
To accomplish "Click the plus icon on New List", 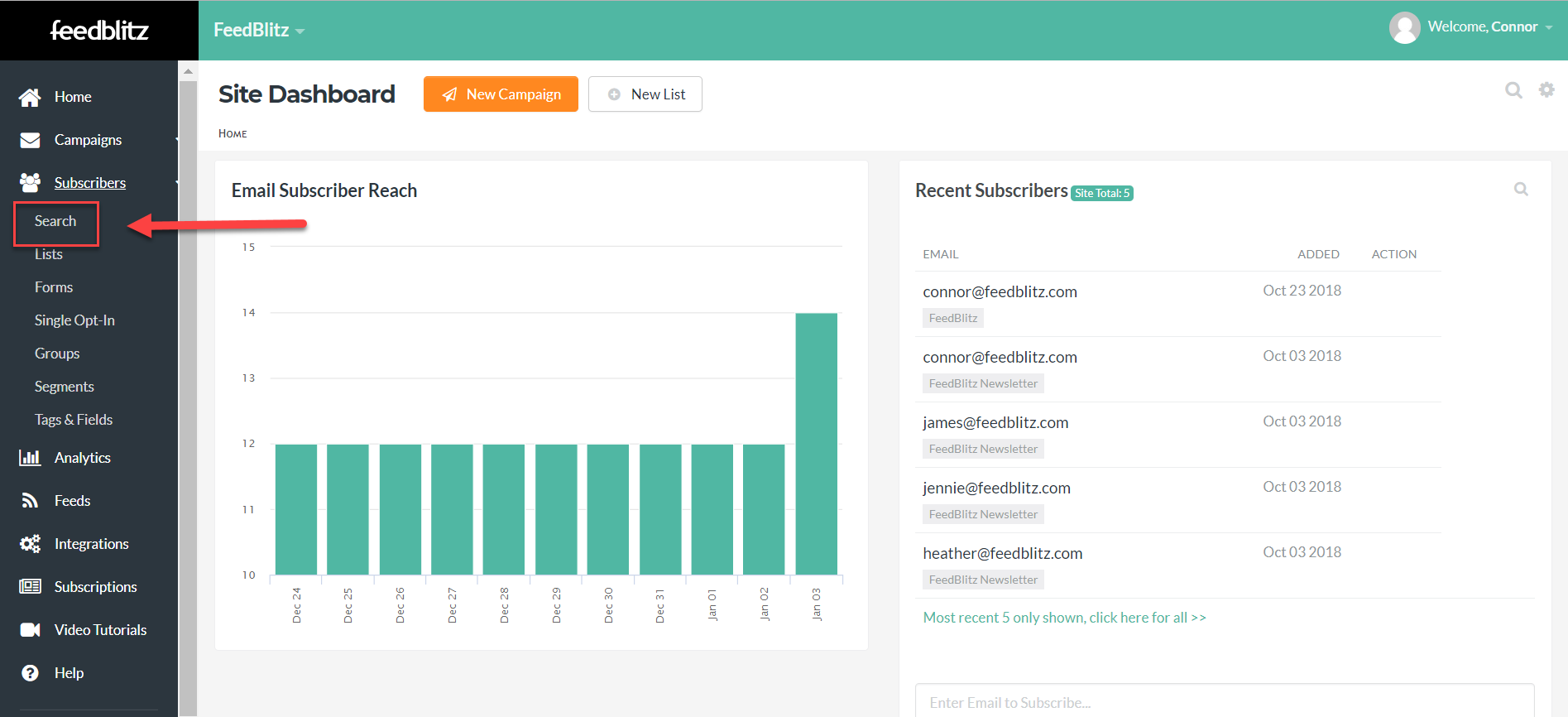I will click(614, 94).
